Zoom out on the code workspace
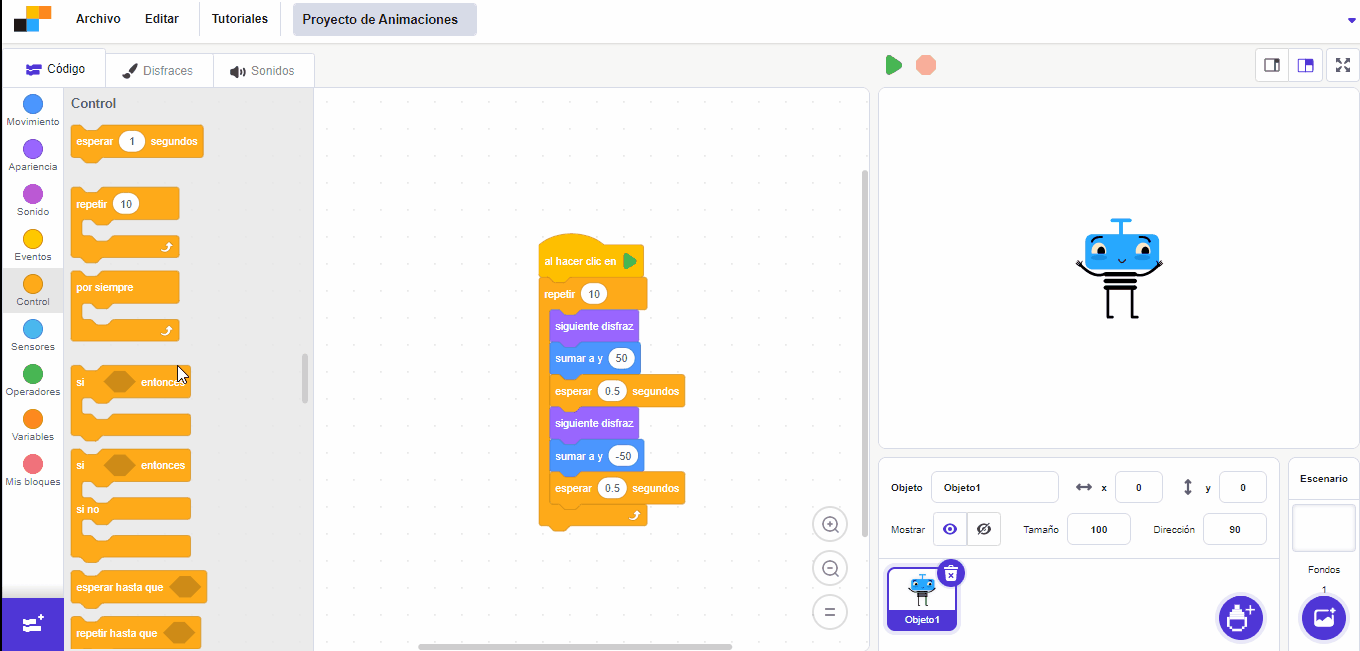1360x651 pixels. (830, 568)
